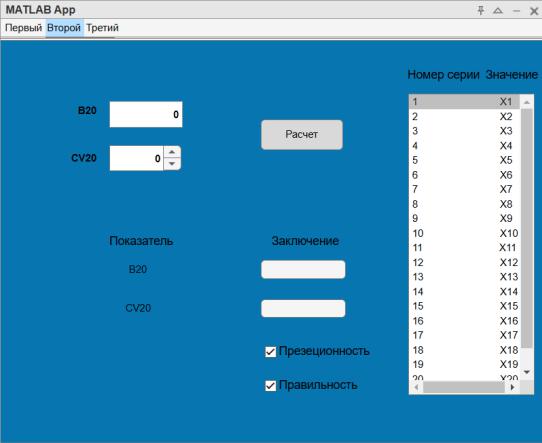Image resolution: width=542 pixels, height=443 pixels.
Task: Toggle the Правильность checkbox
Action: (270, 386)
